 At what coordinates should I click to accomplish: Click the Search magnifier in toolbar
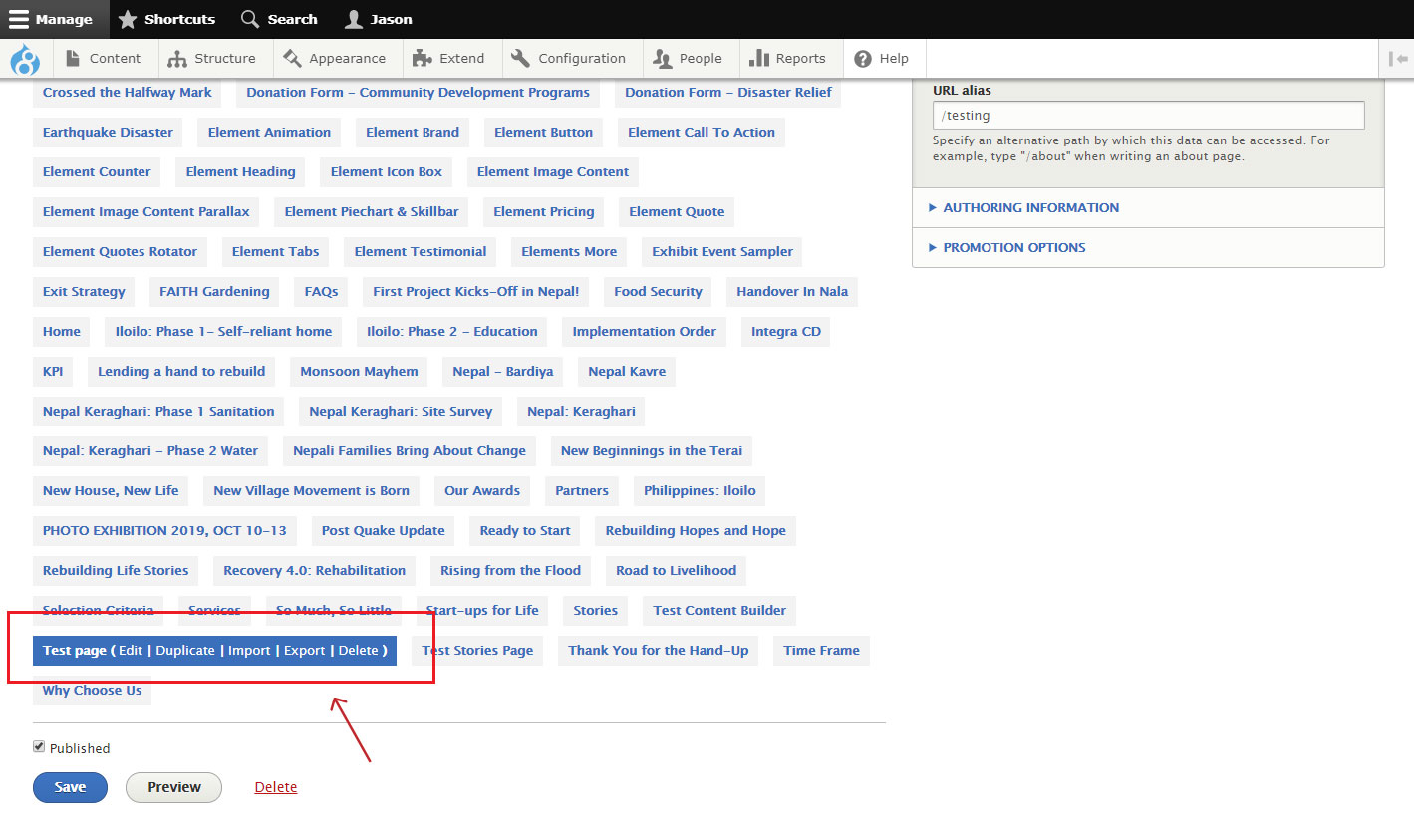coord(279,19)
